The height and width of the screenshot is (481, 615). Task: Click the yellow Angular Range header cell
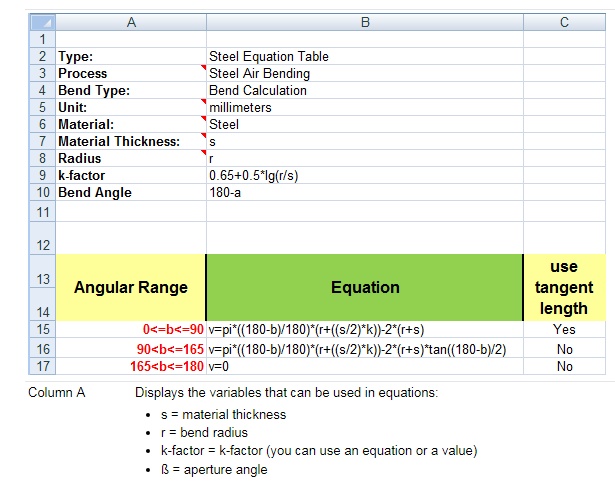pyautogui.click(x=131, y=288)
